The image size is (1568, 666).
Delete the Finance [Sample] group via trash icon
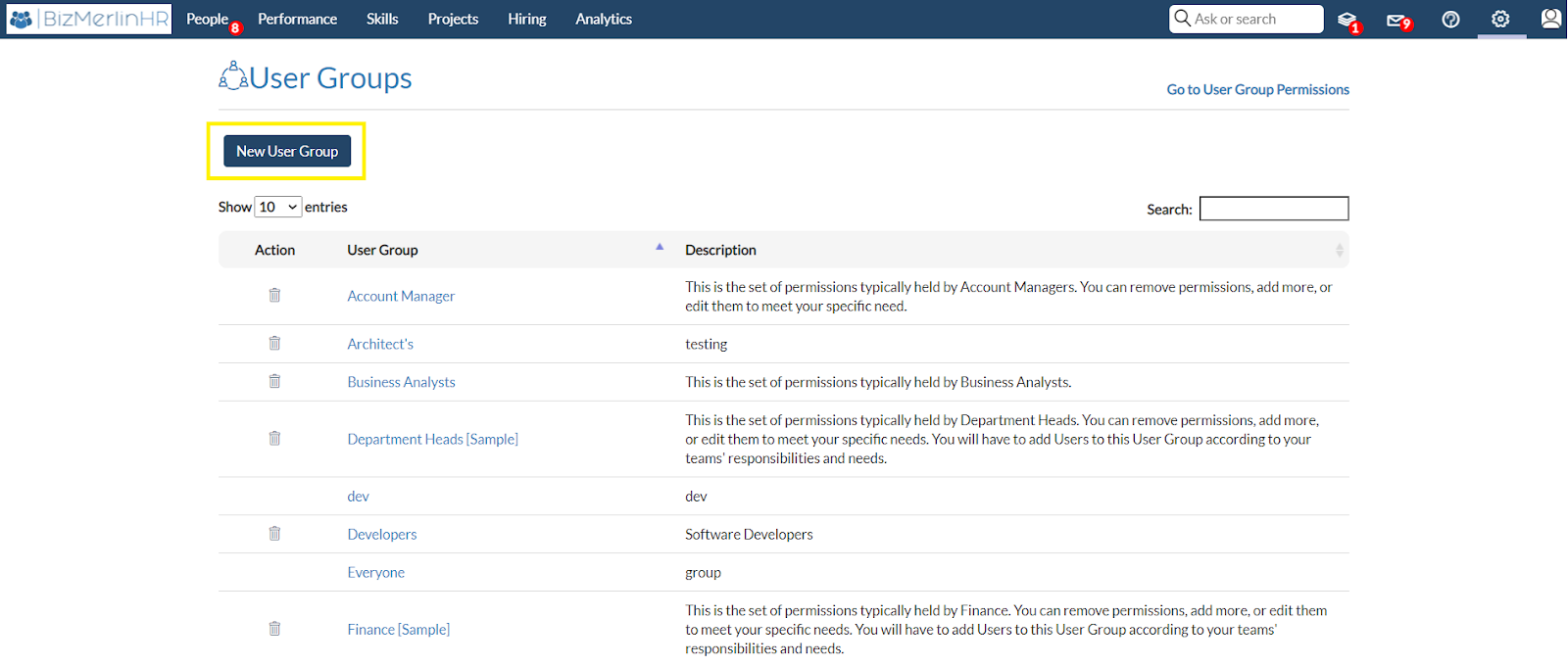click(274, 628)
